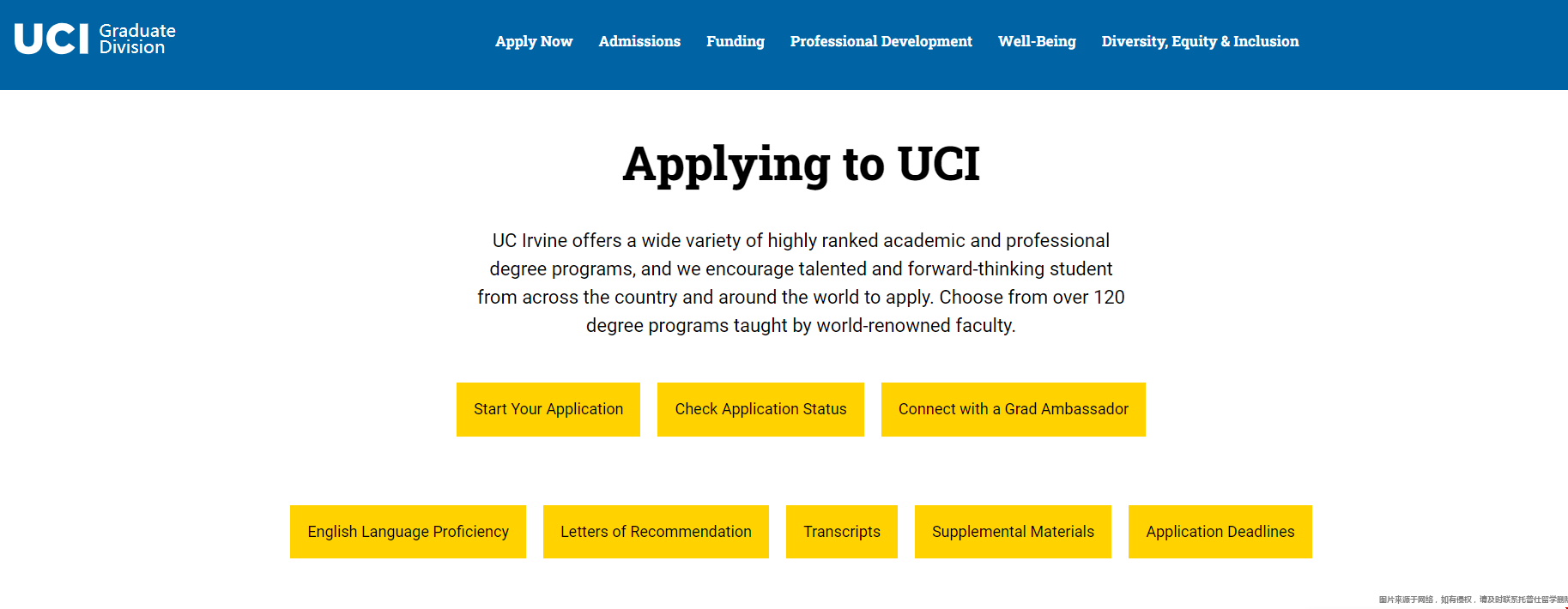Click the Transcripts button

tap(842, 532)
